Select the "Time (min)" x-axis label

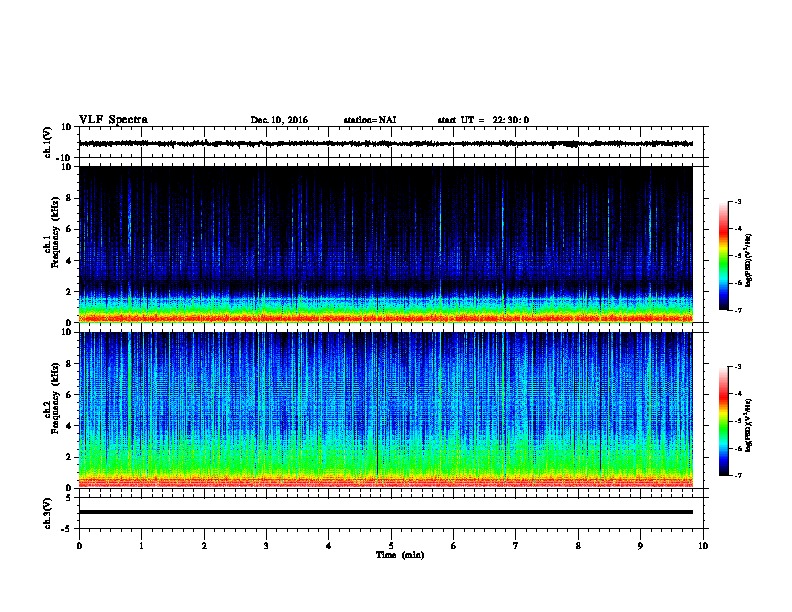coord(400,555)
